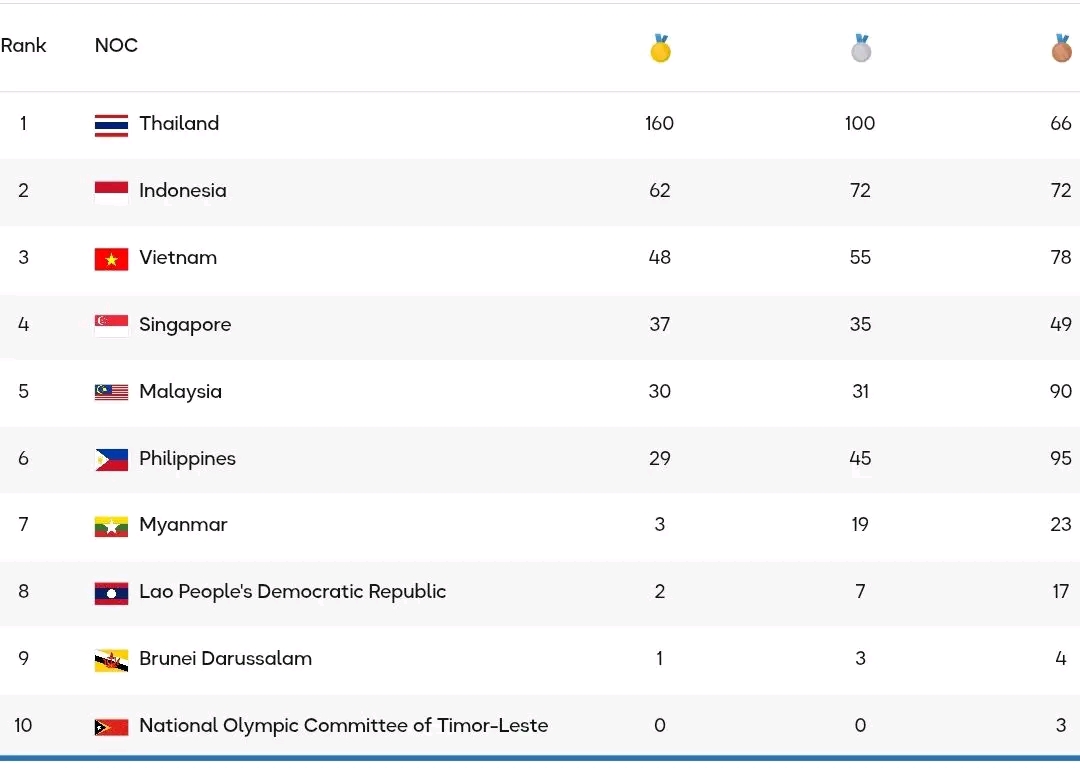Screen dimensions: 1080x771
Task: Select the National Olympic Committee of Timor-Leste
Action: 343,725
